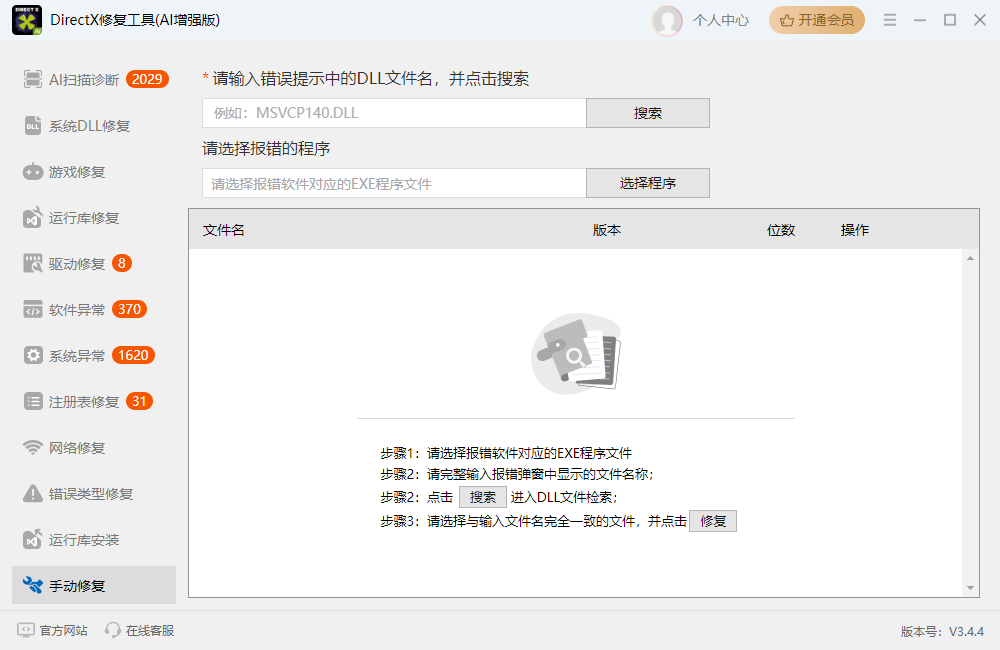Click the 网络修复 Wi-Fi icon

(x=33, y=448)
